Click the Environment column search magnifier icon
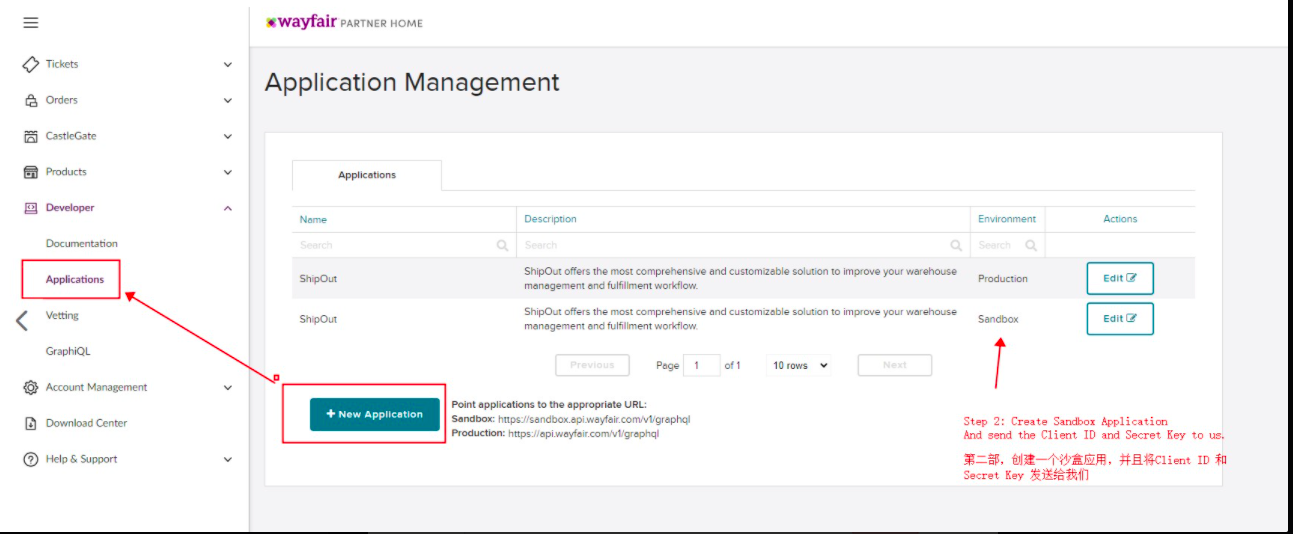This screenshot has height=534, width=1293. coord(1031,245)
